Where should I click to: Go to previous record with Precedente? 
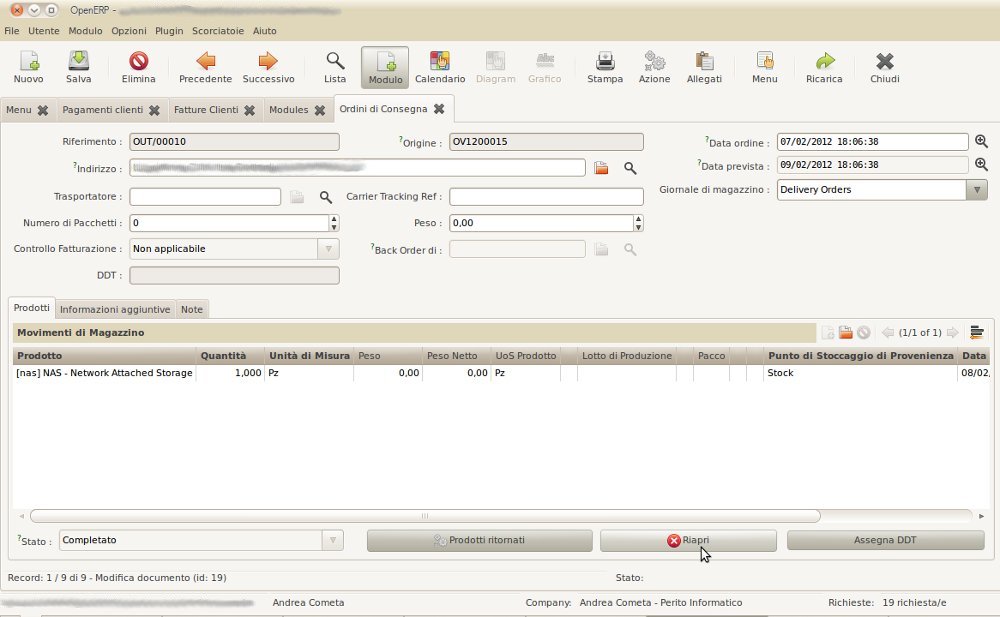pos(205,67)
